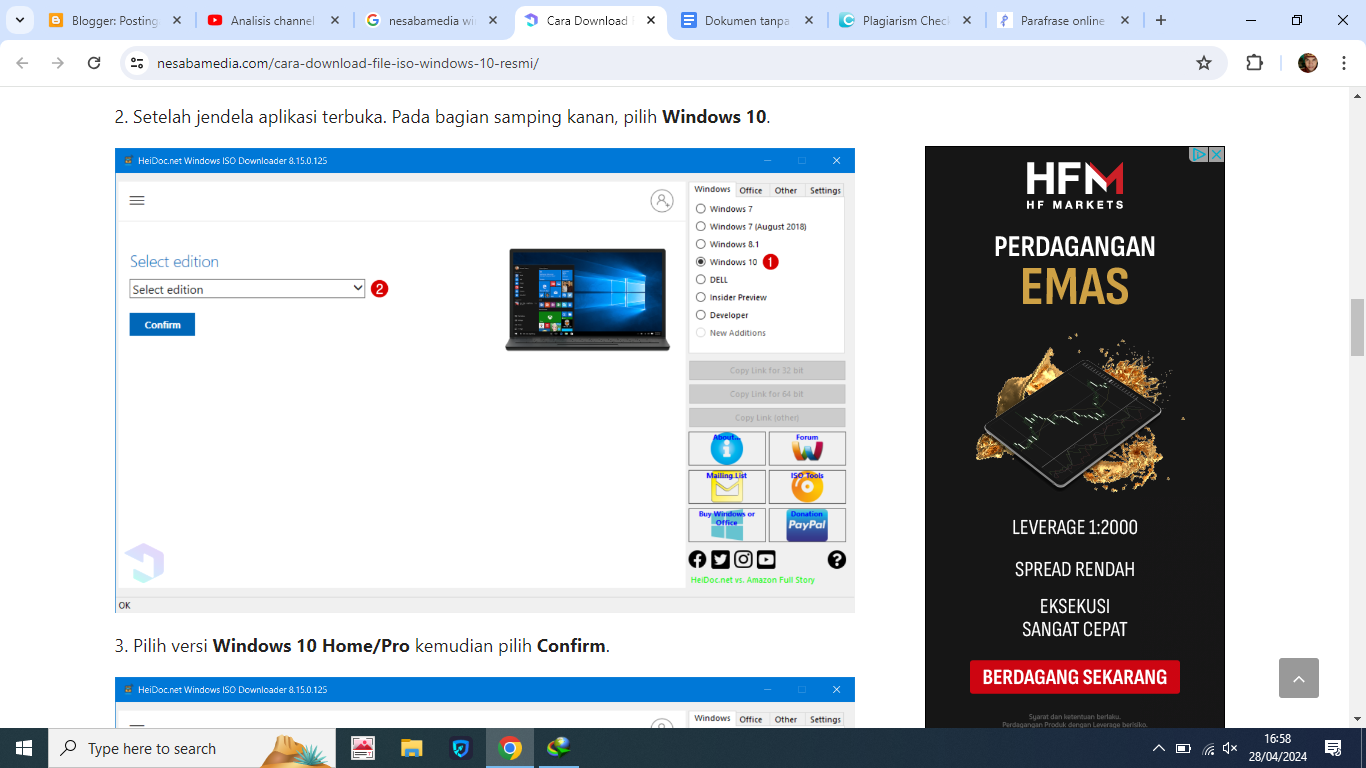This screenshot has height=768, width=1366.
Task: Click the page vertical scrollbar thumb
Action: 1357,327
